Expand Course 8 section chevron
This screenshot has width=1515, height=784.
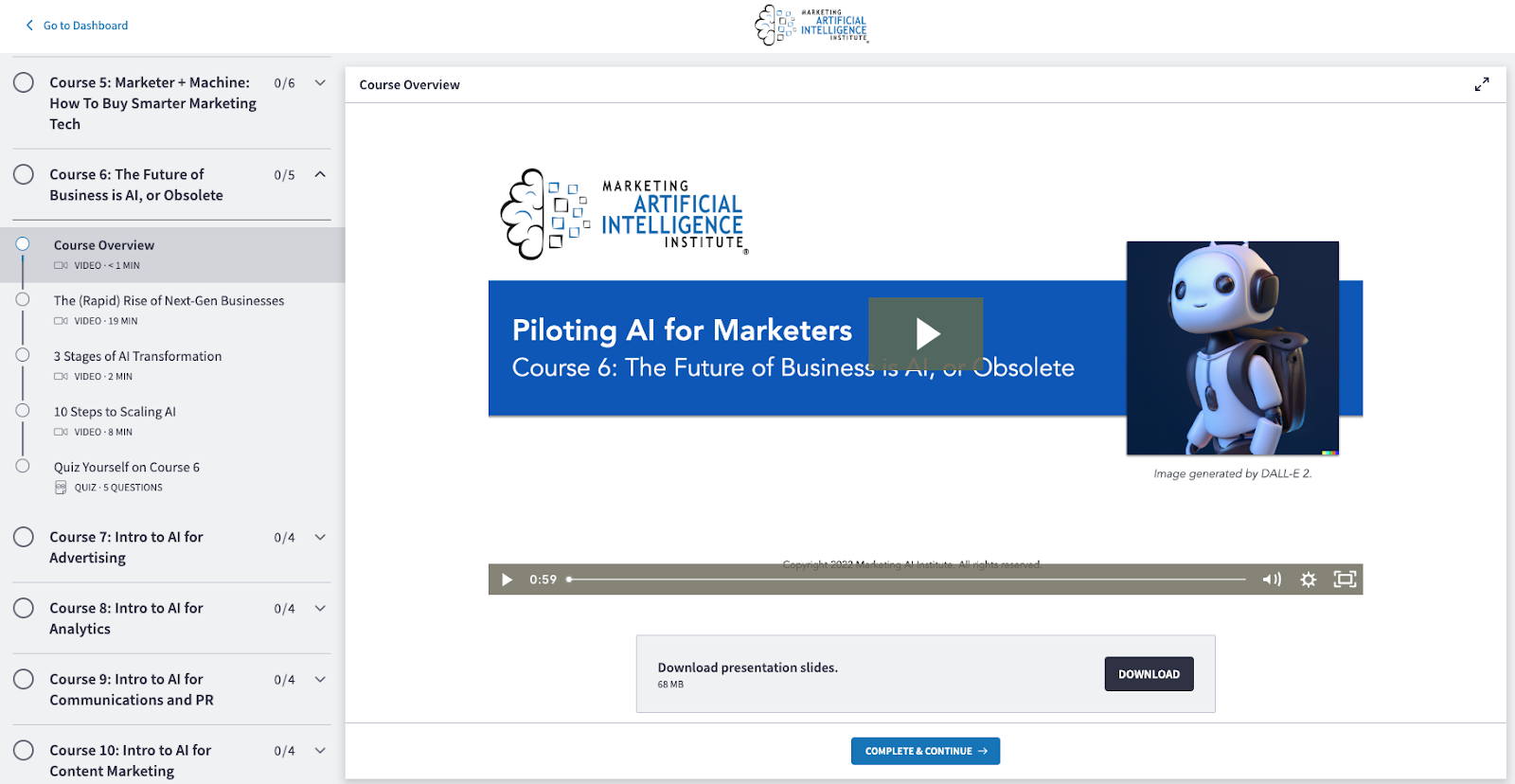320,609
